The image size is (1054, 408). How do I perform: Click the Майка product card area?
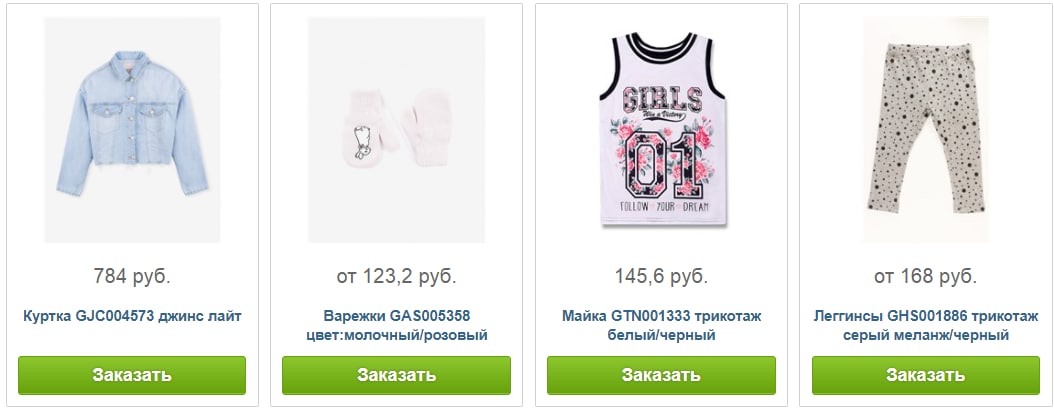tap(661, 205)
